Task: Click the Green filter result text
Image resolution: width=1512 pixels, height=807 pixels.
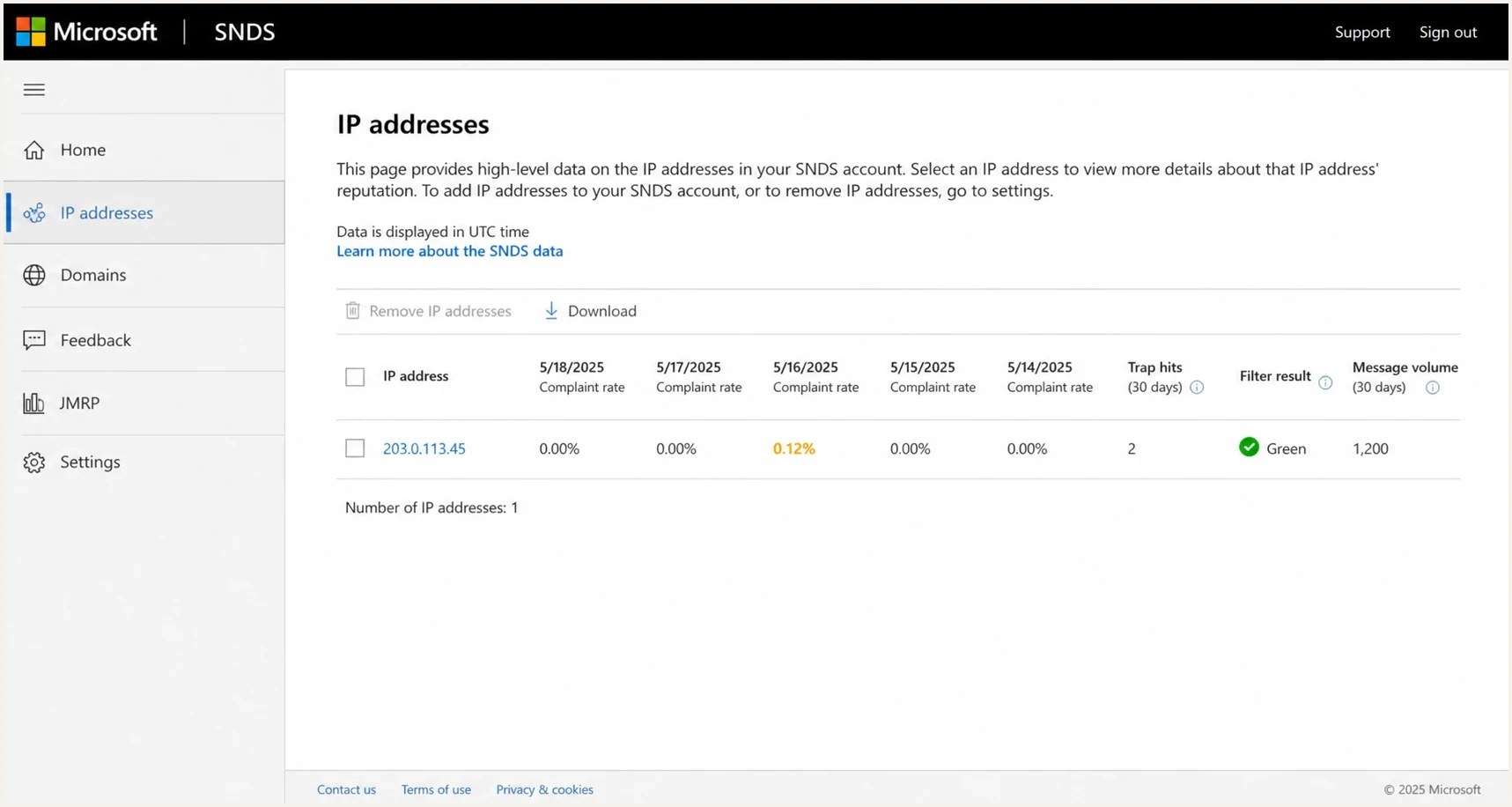Action: 1286,448
